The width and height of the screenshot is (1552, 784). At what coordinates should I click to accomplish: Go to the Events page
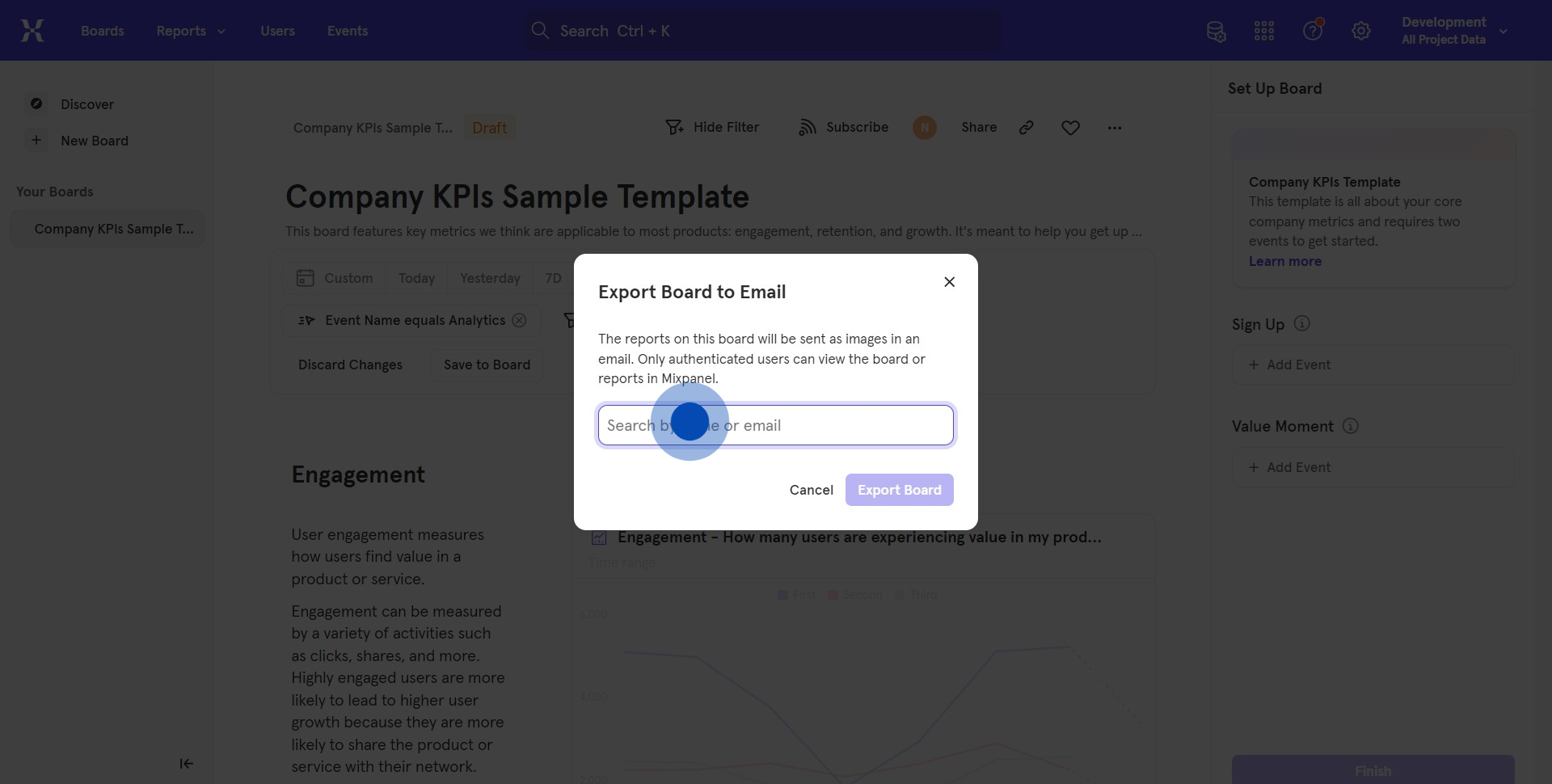click(348, 31)
